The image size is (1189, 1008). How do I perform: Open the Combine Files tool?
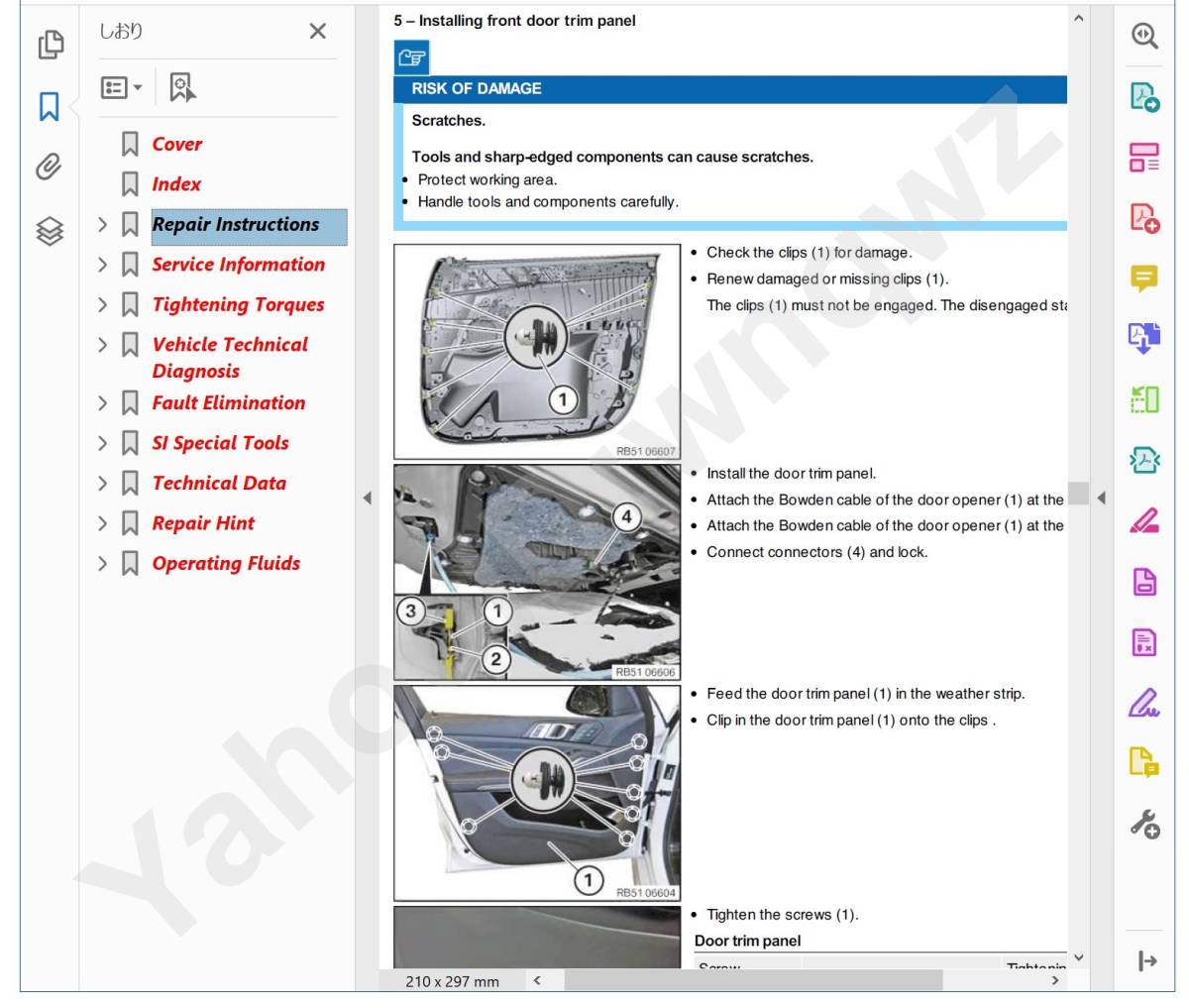point(1144,339)
